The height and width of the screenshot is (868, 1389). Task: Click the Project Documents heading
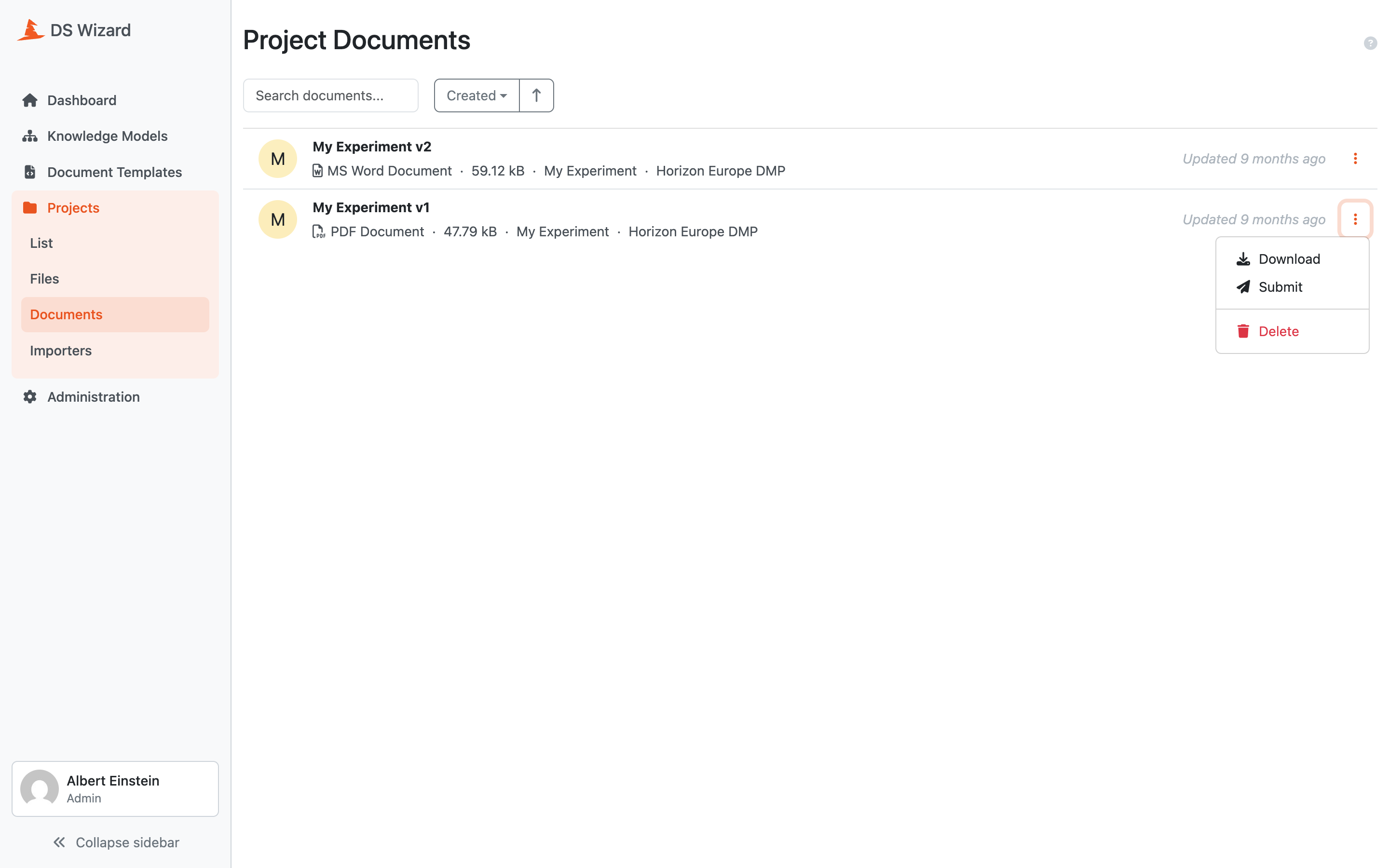click(356, 40)
